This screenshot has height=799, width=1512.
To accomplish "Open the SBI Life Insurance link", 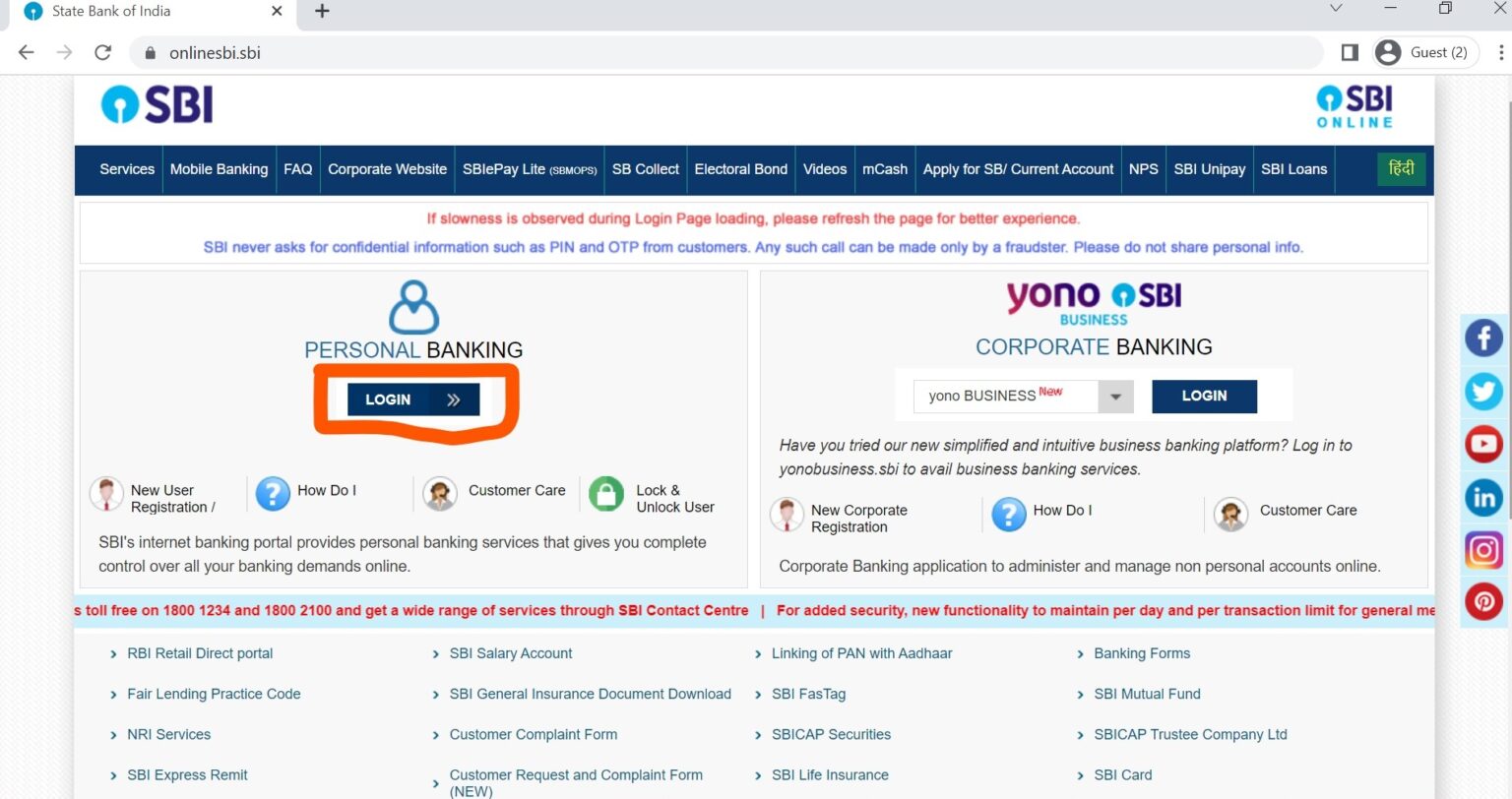I will pos(830,775).
